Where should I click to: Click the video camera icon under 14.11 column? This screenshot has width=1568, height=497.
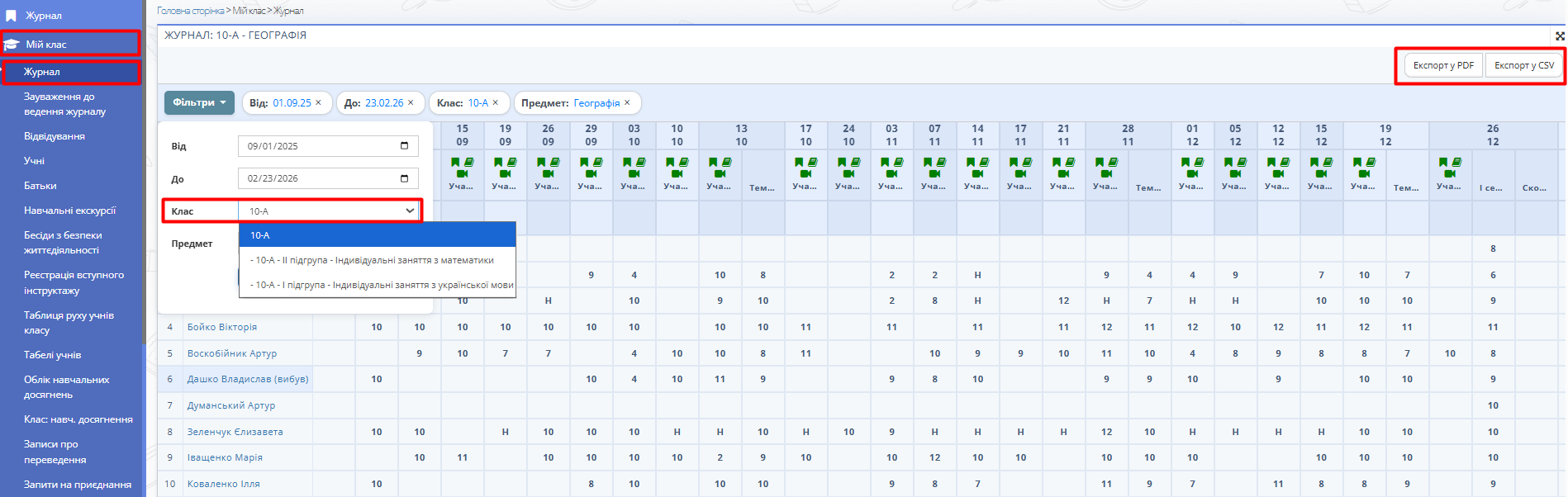coord(977,173)
